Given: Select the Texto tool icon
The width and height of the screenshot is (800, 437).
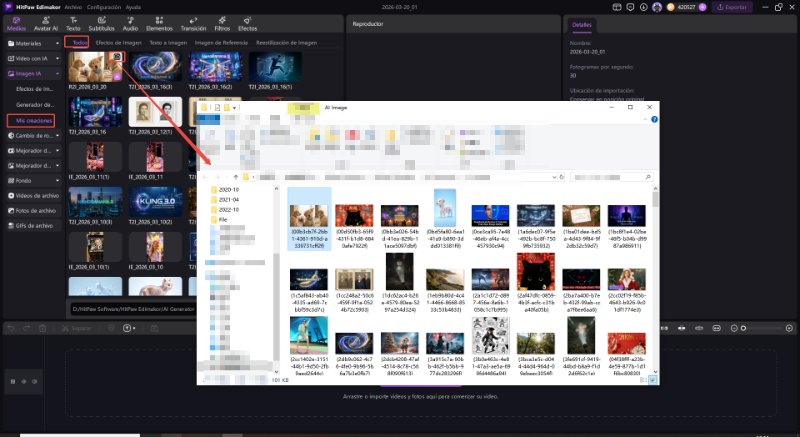Looking at the screenshot, I should [74, 24].
